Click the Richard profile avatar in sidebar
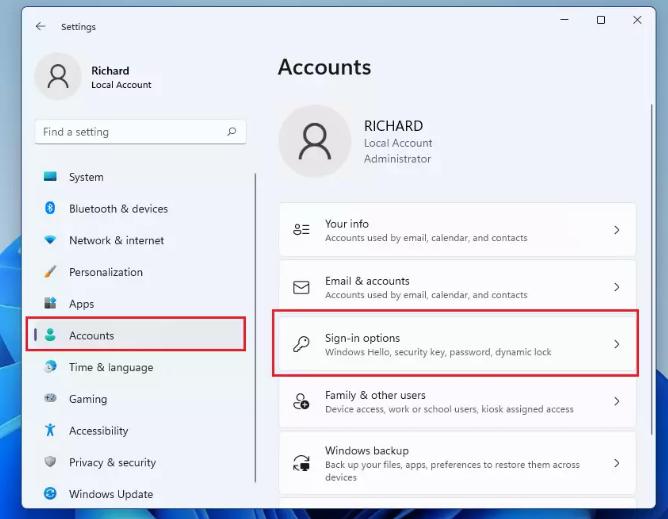This screenshot has height=519, width=668. (x=58, y=77)
